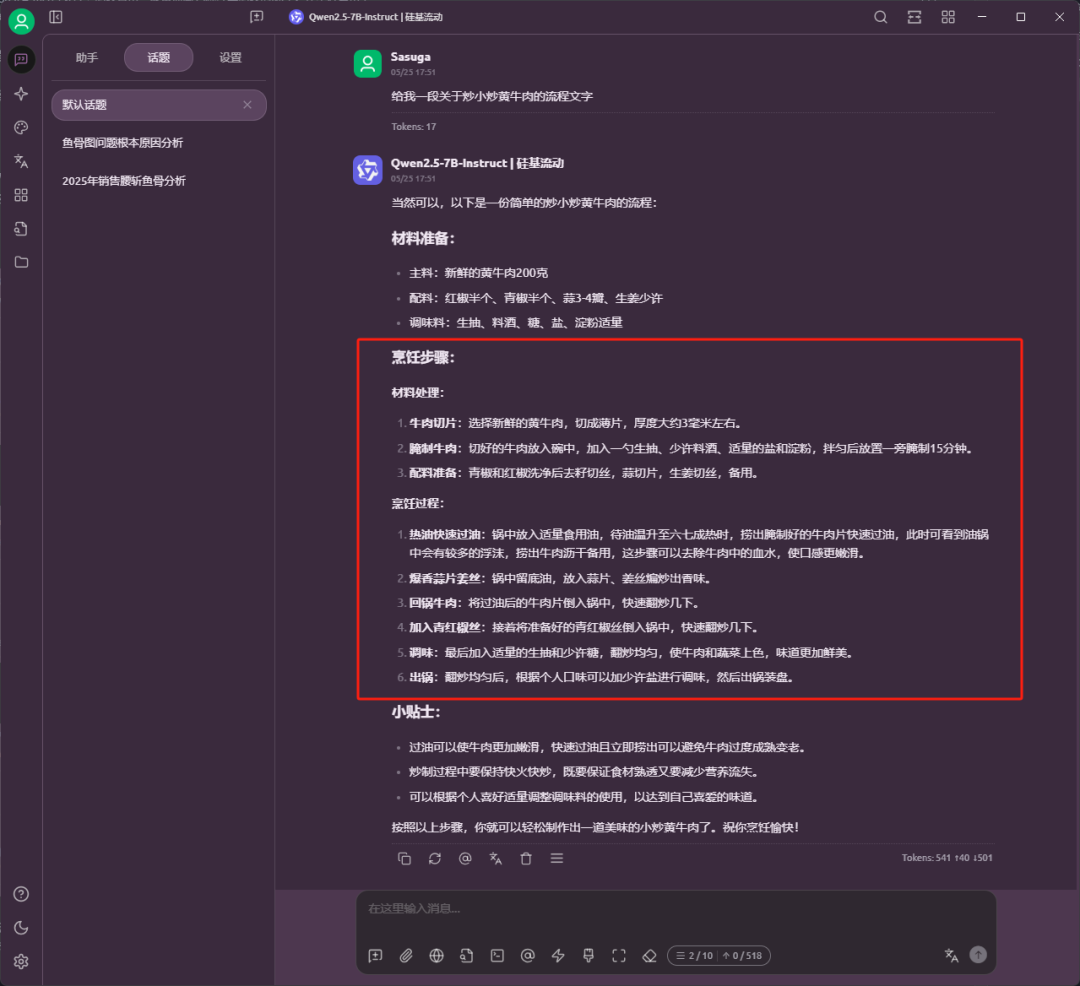1080x986 pixels.
Task: Regenerate the assistant reply
Action: pyautogui.click(x=435, y=859)
